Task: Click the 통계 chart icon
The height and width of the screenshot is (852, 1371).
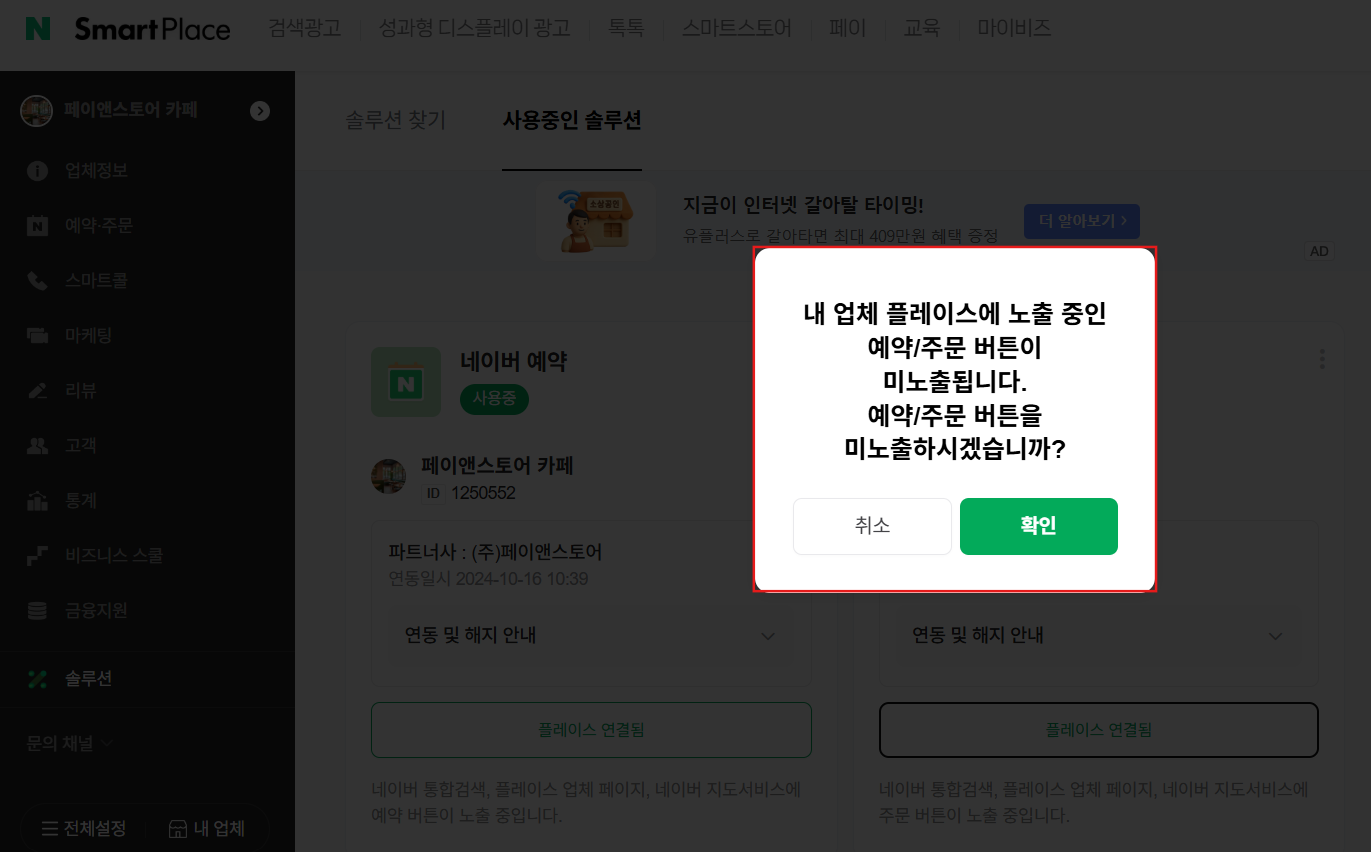Action: click(37, 501)
